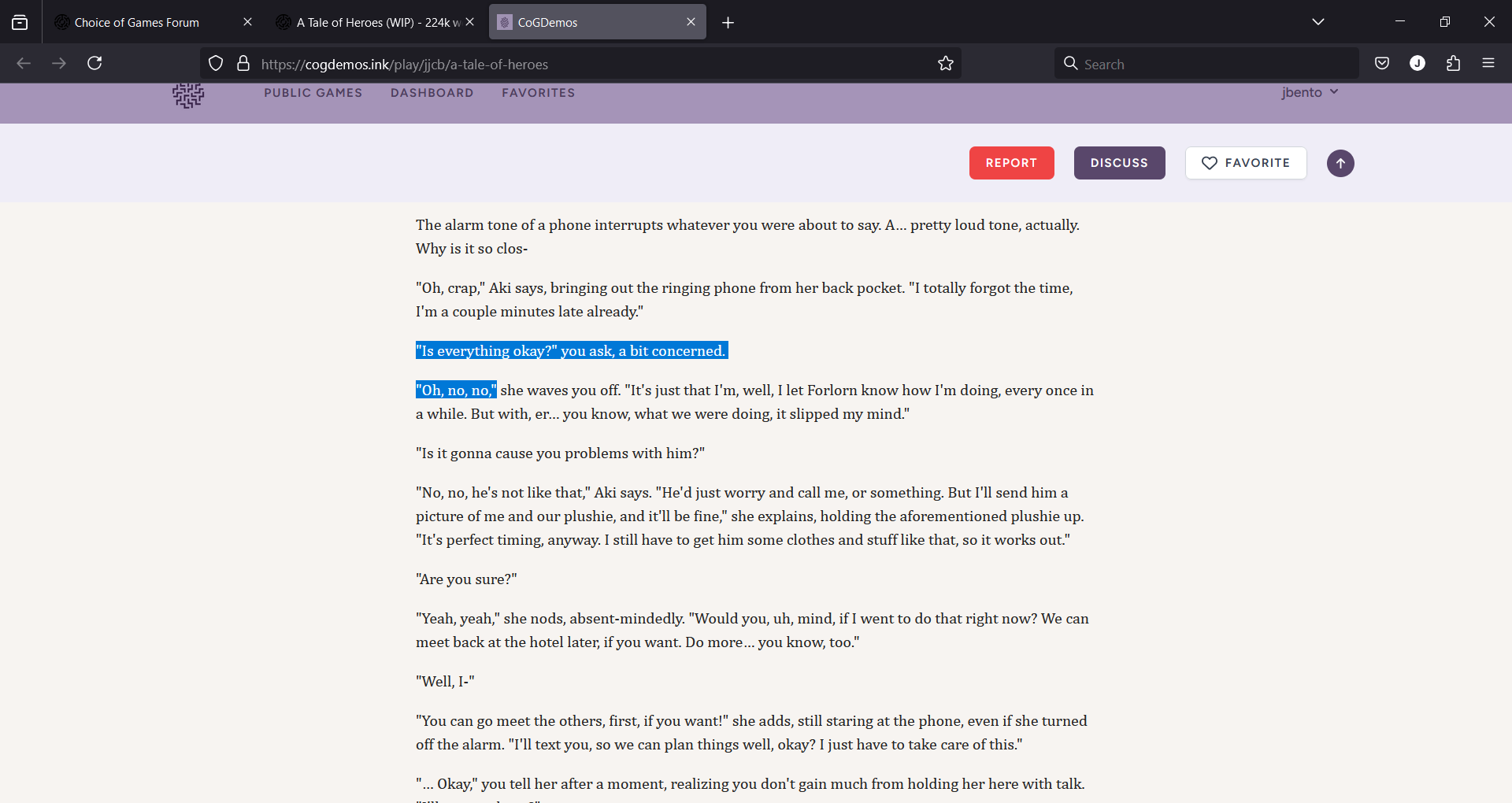Select the CoGDemos tab
Image resolution: width=1512 pixels, height=803 pixels.
click(x=597, y=22)
